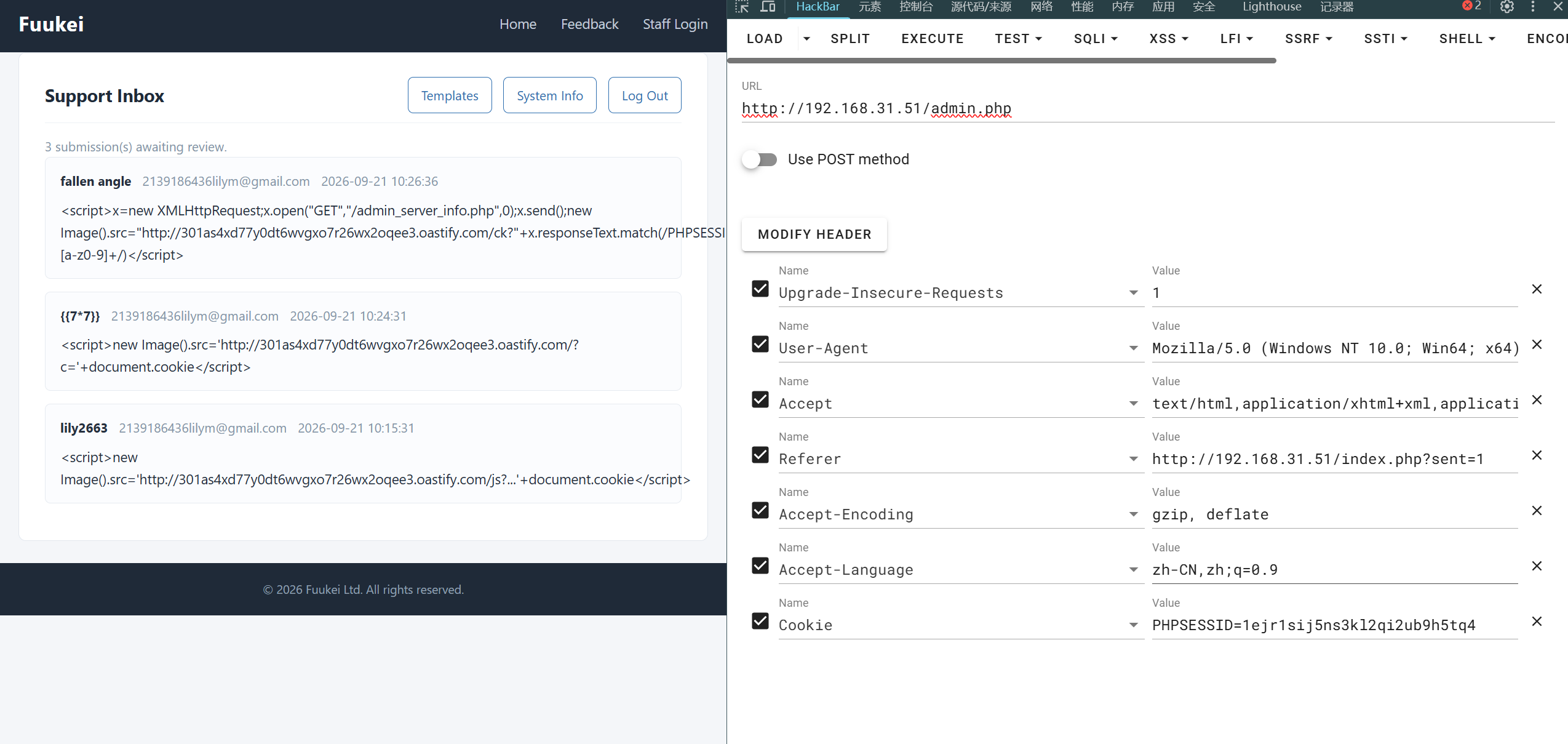This screenshot has width=1568, height=744.
Task: Open the User-Agent name dropdown arrow
Action: point(1133,348)
